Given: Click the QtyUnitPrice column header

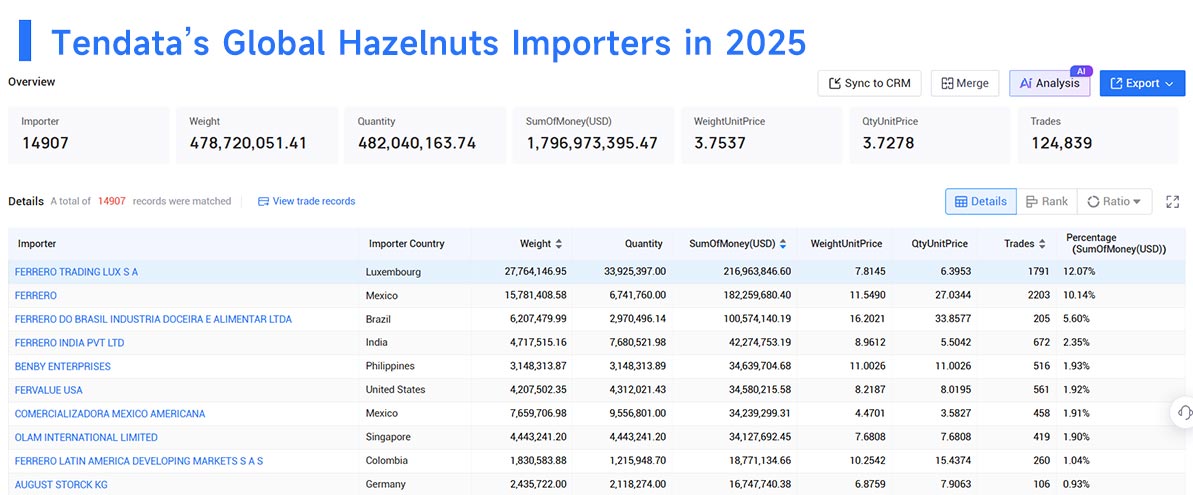Looking at the screenshot, I should point(940,244).
